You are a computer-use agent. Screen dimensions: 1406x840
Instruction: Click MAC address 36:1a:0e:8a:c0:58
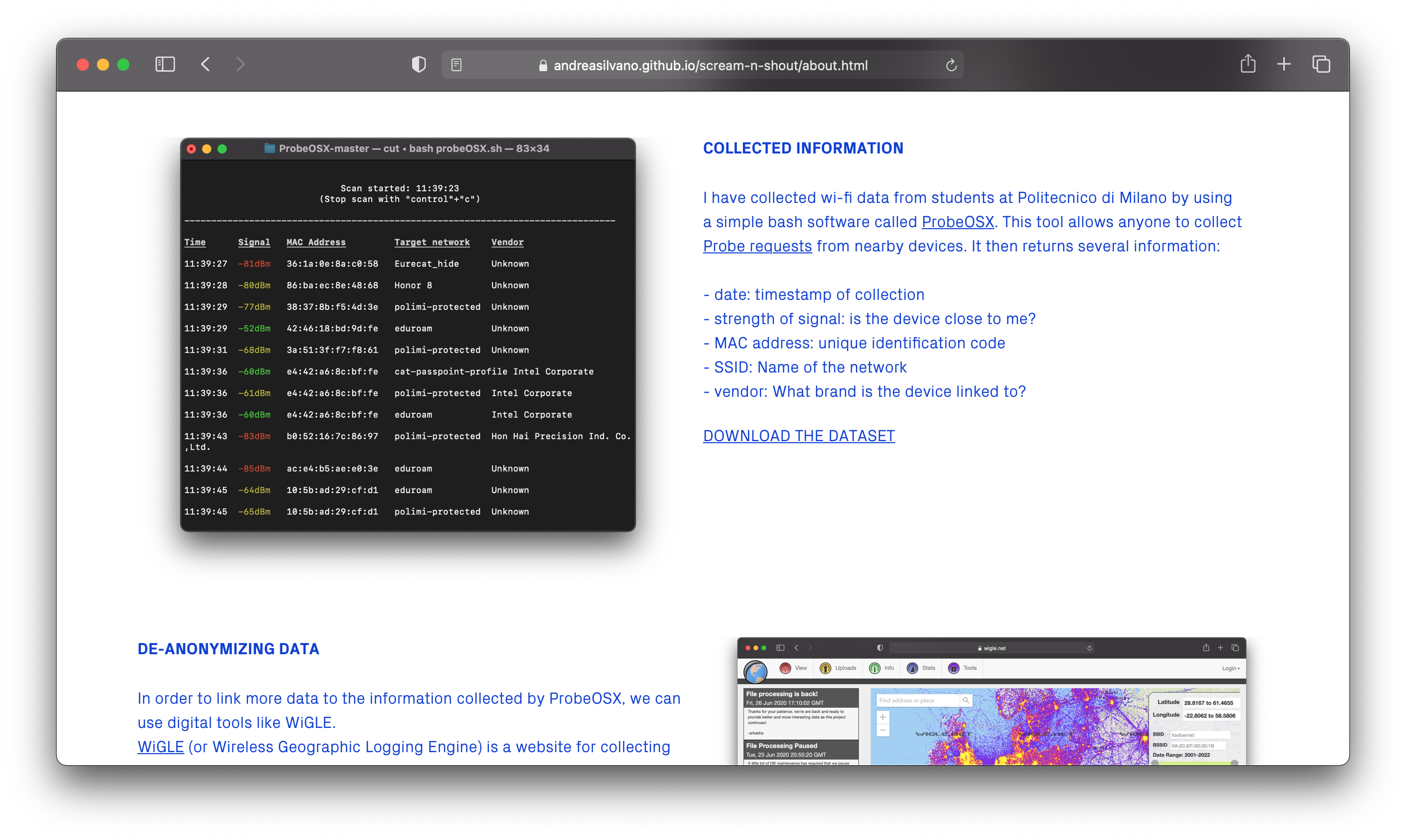tap(332, 264)
